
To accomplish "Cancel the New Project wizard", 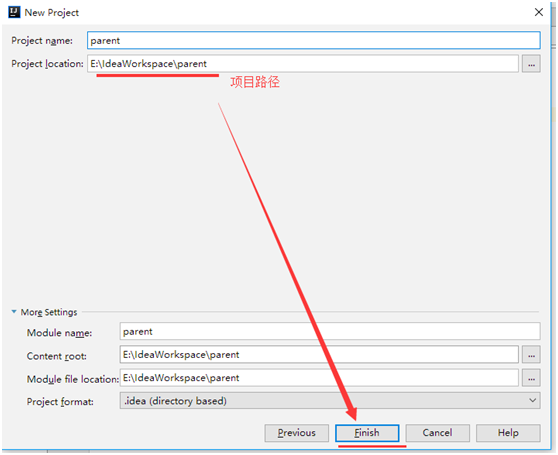I will [x=437, y=433].
